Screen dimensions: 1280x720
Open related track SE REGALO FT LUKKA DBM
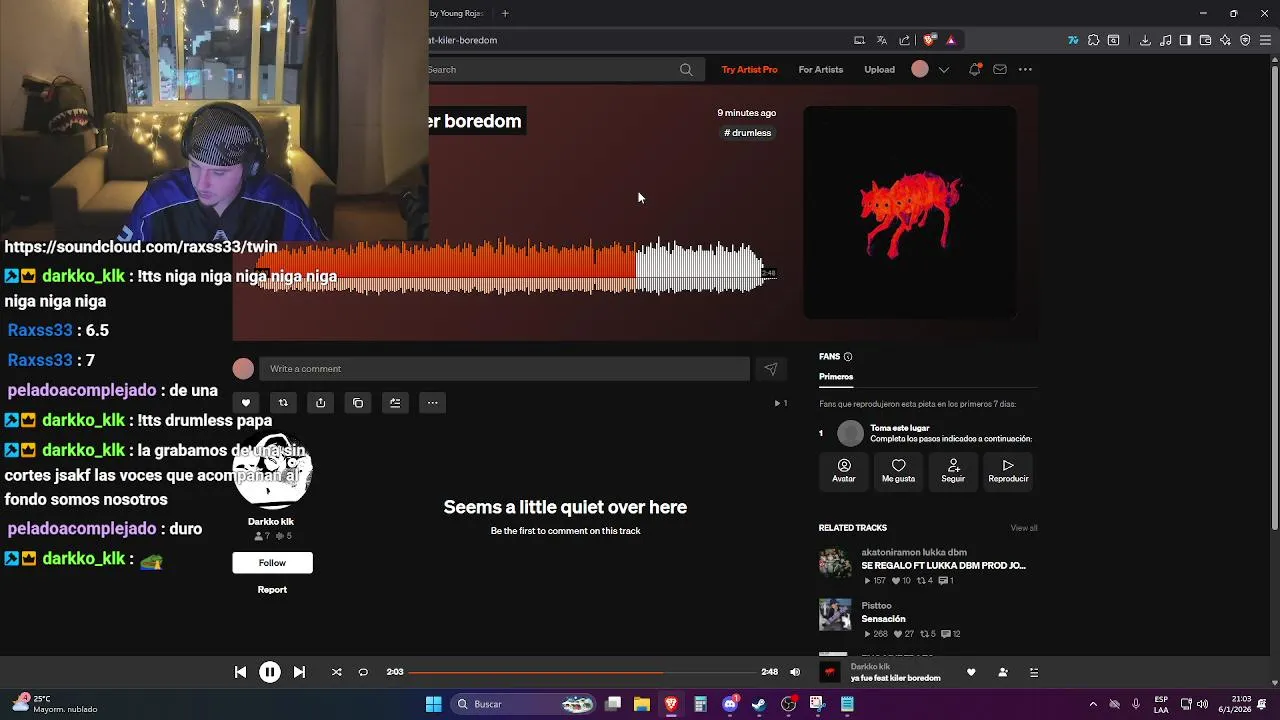[x=943, y=566]
